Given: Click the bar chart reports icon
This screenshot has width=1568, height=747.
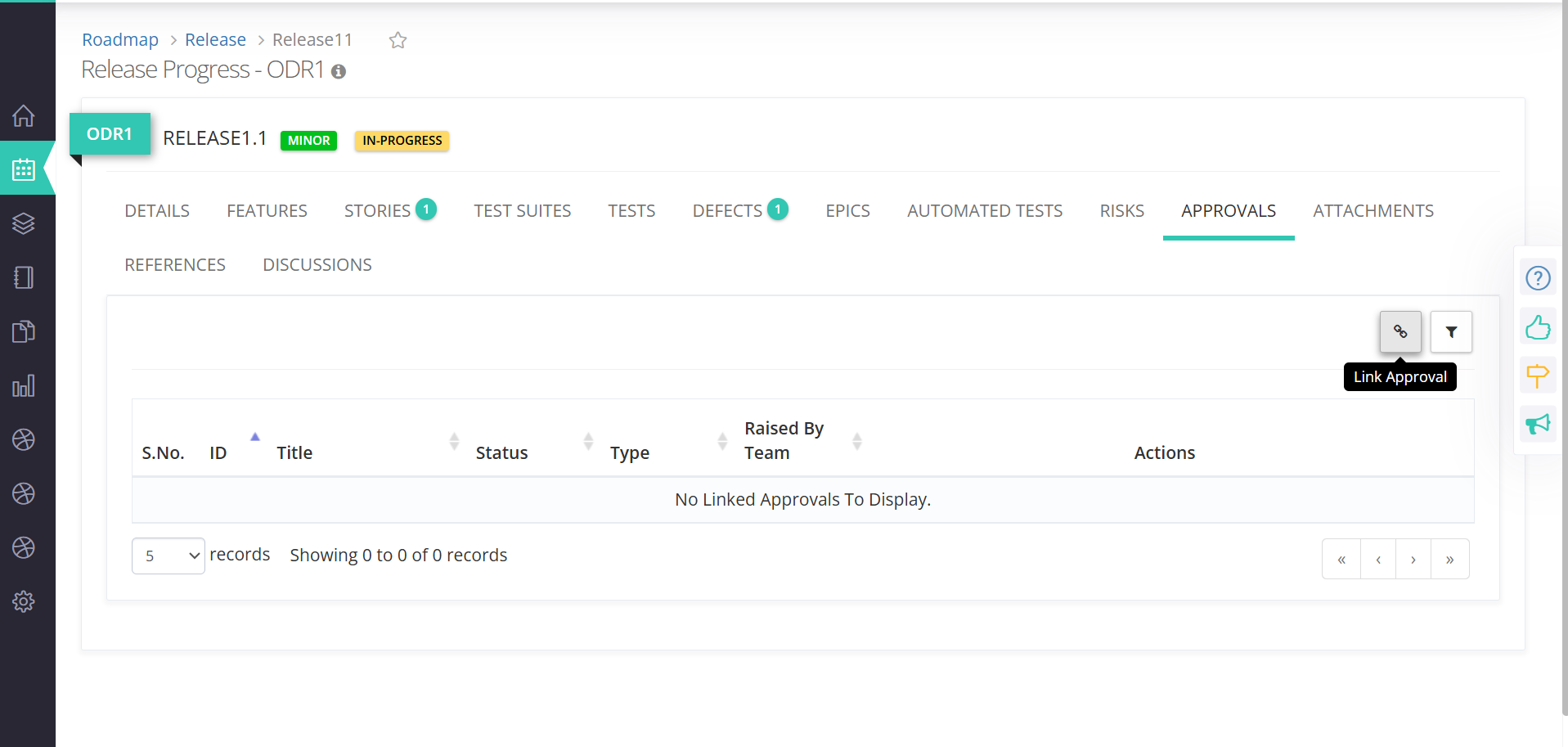Looking at the screenshot, I should click(24, 385).
